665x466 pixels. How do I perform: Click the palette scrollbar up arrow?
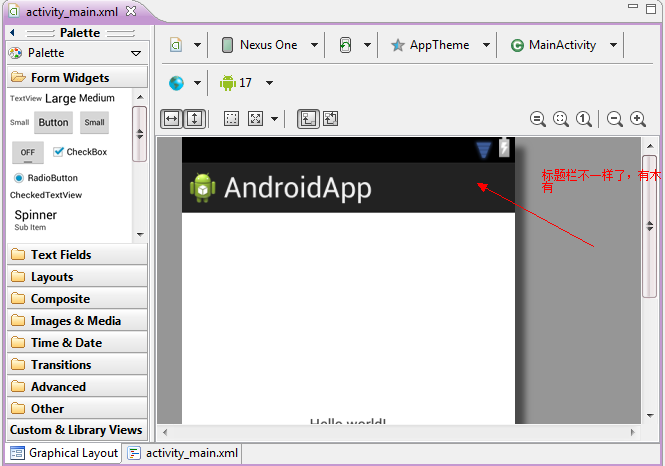(140, 98)
